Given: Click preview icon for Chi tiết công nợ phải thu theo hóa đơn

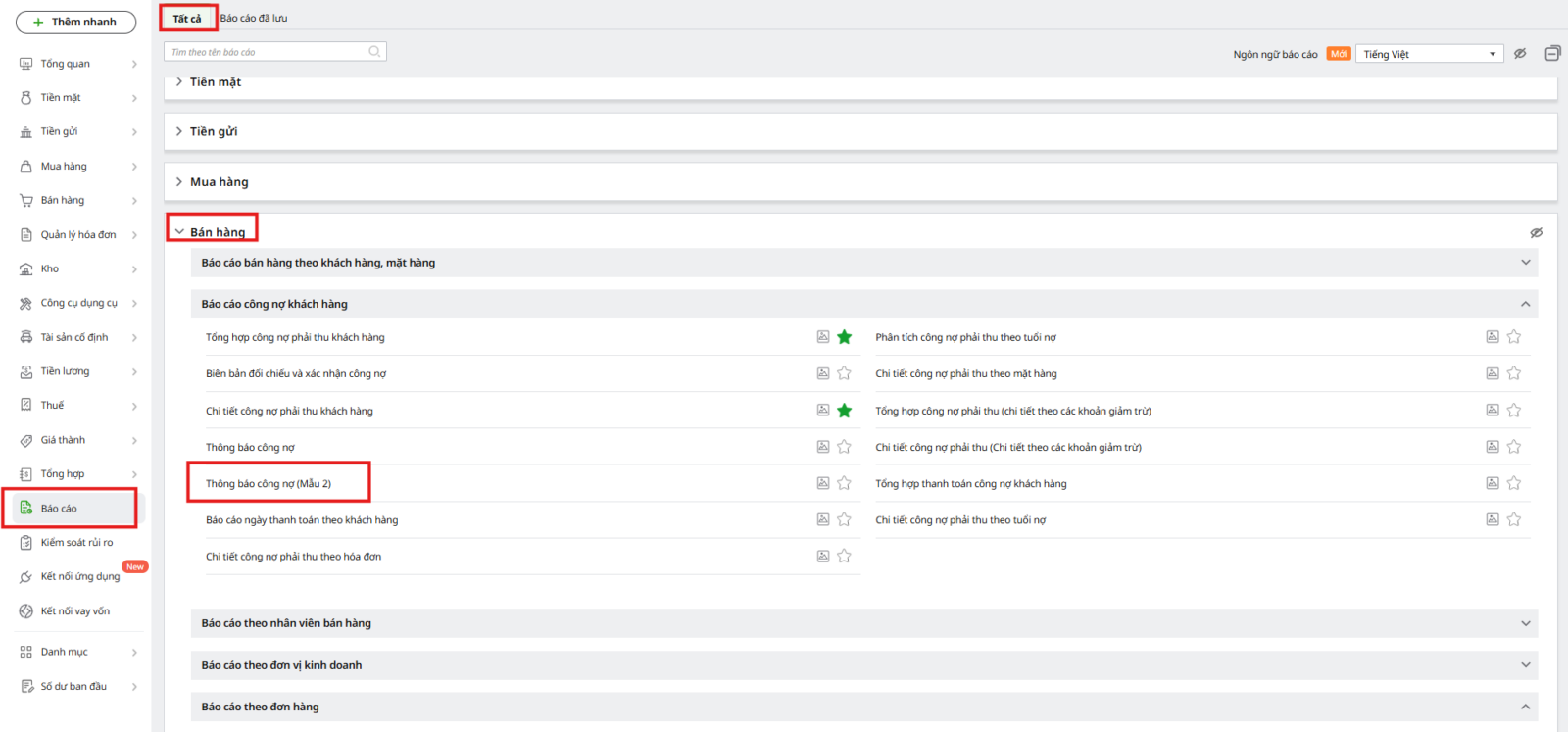Looking at the screenshot, I should 823,557.
